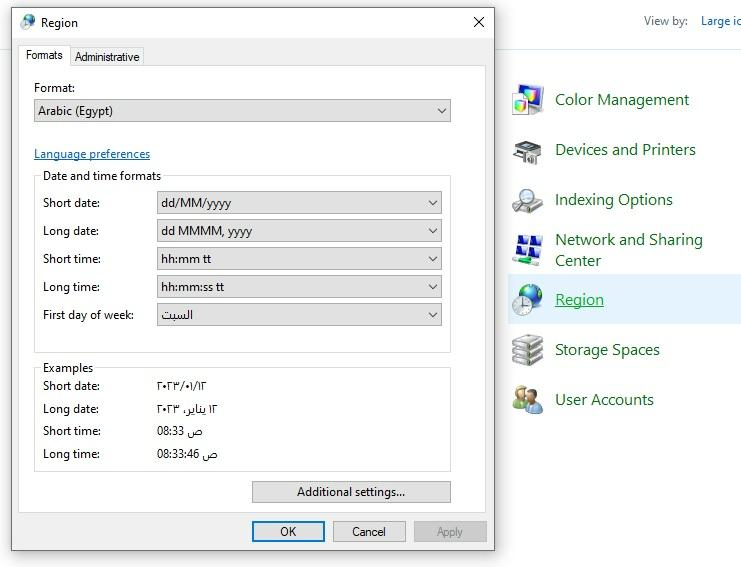Click the Region globe icon in list
Image resolution: width=741 pixels, height=567 pixels.
[x=527, y=300]
